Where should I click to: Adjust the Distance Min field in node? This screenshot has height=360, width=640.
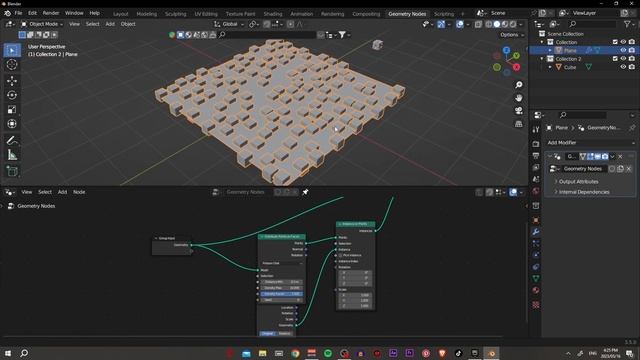click(281, 282)
